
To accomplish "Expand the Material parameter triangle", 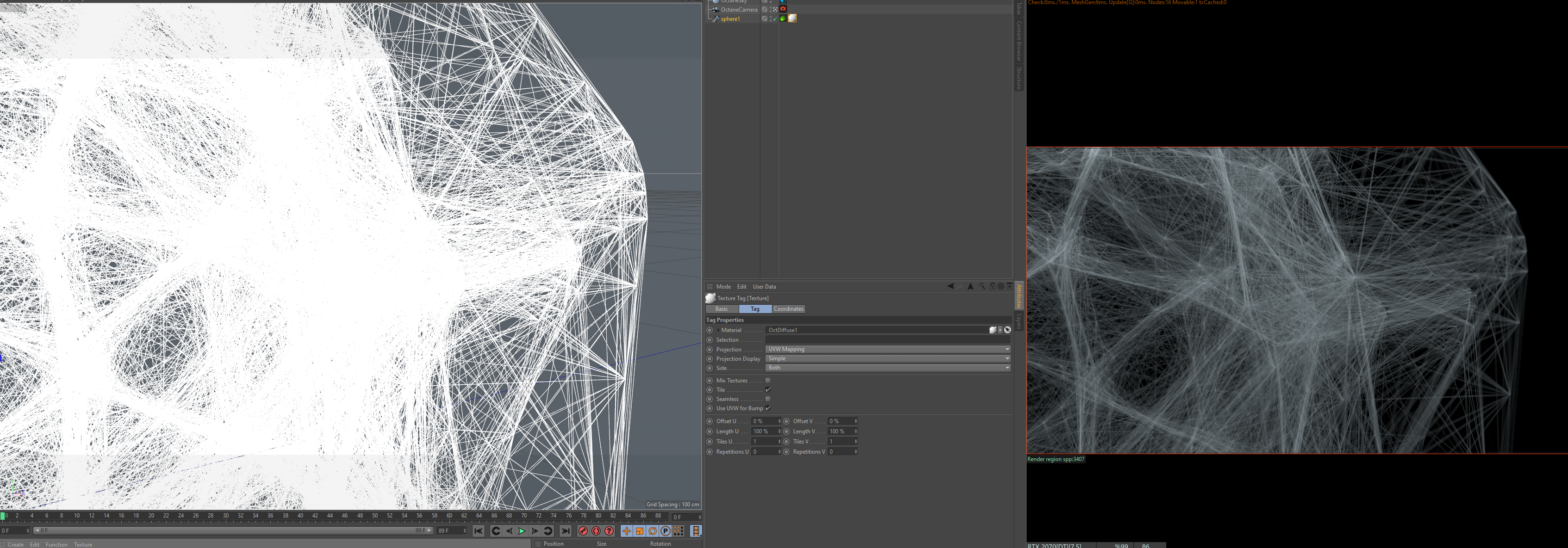I will coord(718,330).
